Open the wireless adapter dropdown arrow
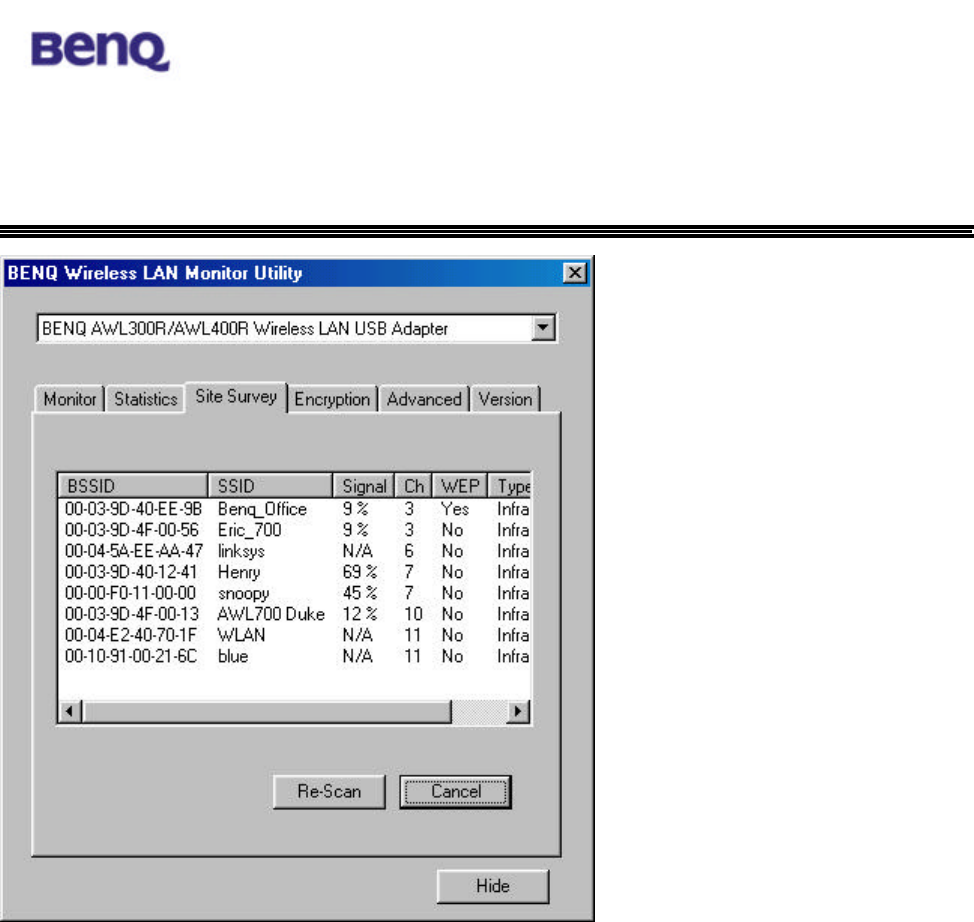This screenshot has height=922, width=974. (543, 327)
